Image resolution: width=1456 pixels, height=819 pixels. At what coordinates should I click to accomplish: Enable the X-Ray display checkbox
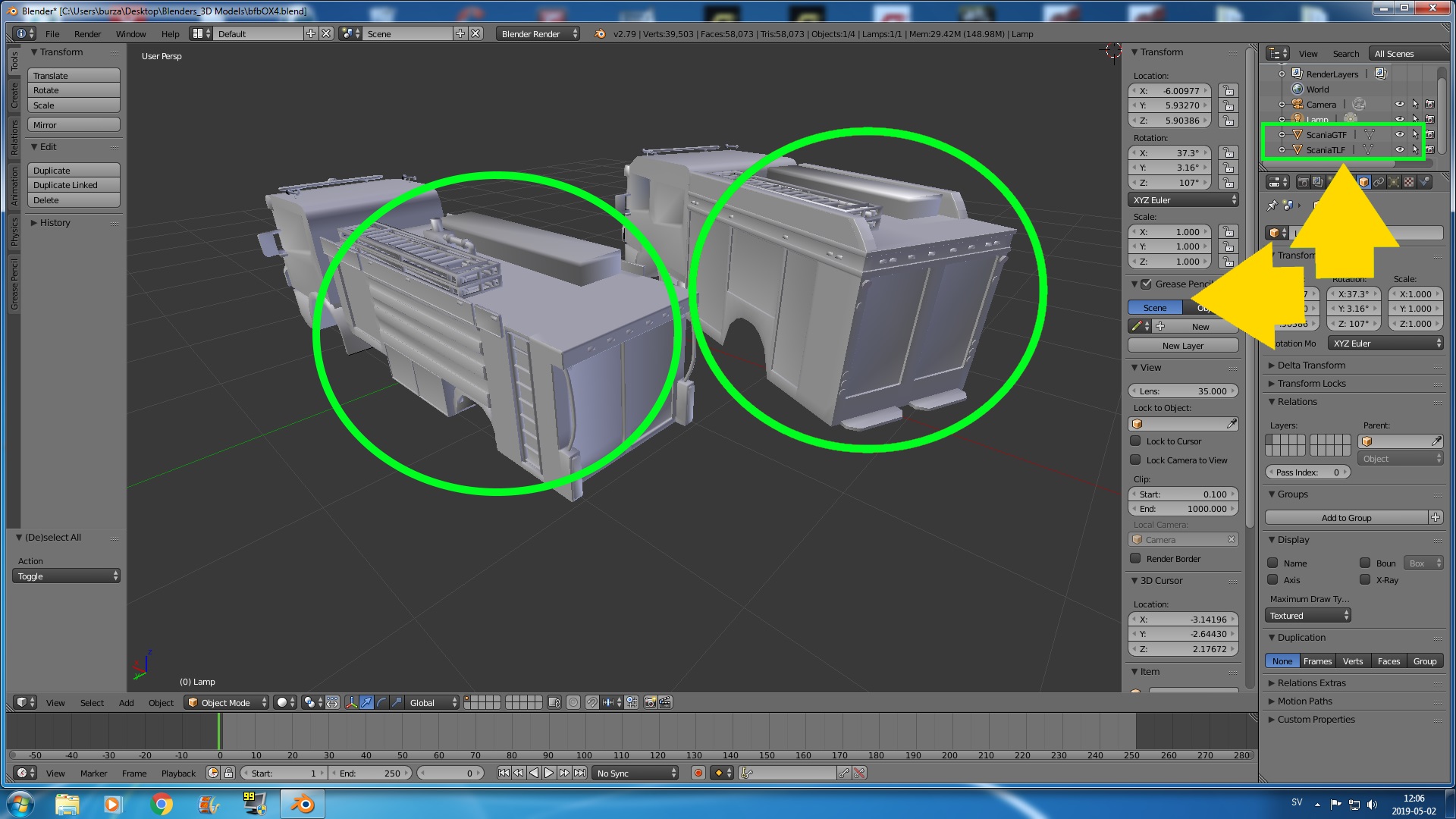tap(1365, 580)
